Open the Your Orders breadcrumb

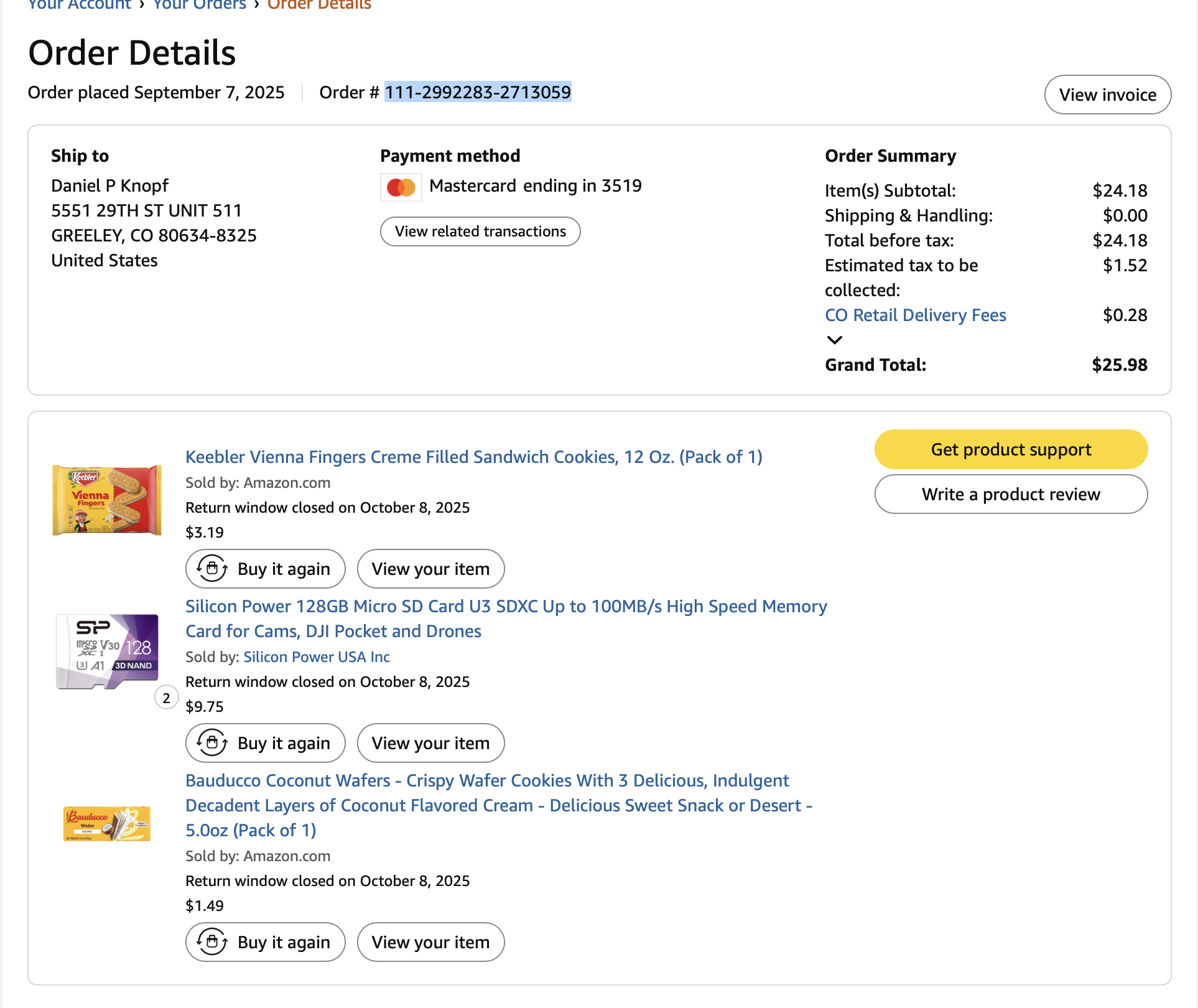click(x=200, y=5)
